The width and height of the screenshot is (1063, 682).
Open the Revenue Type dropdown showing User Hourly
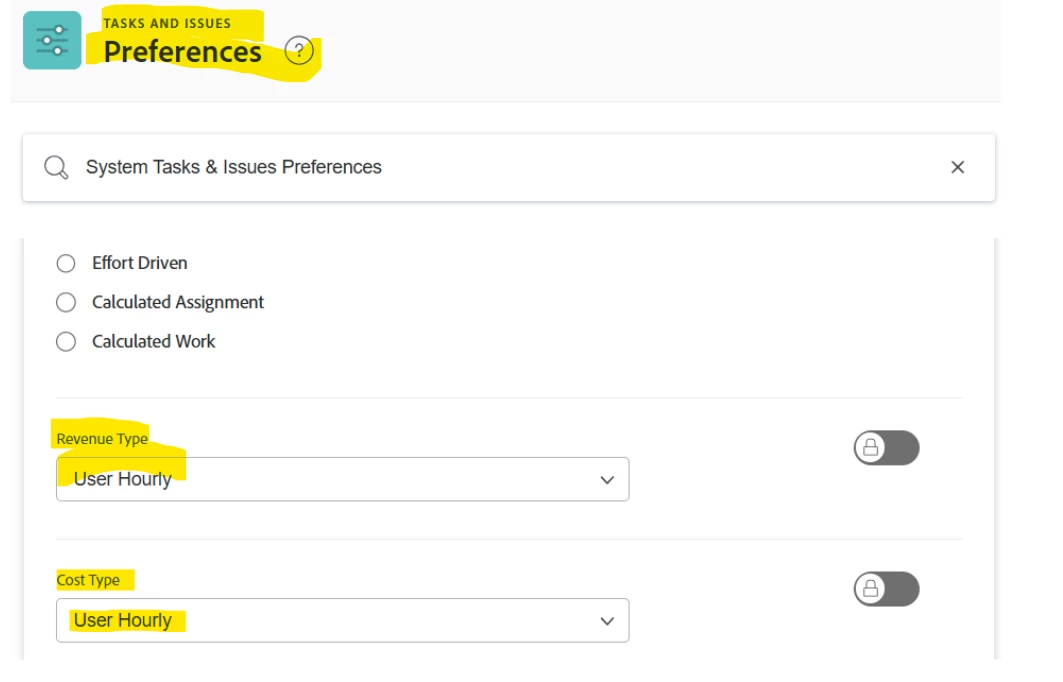(x=330, y=479)
